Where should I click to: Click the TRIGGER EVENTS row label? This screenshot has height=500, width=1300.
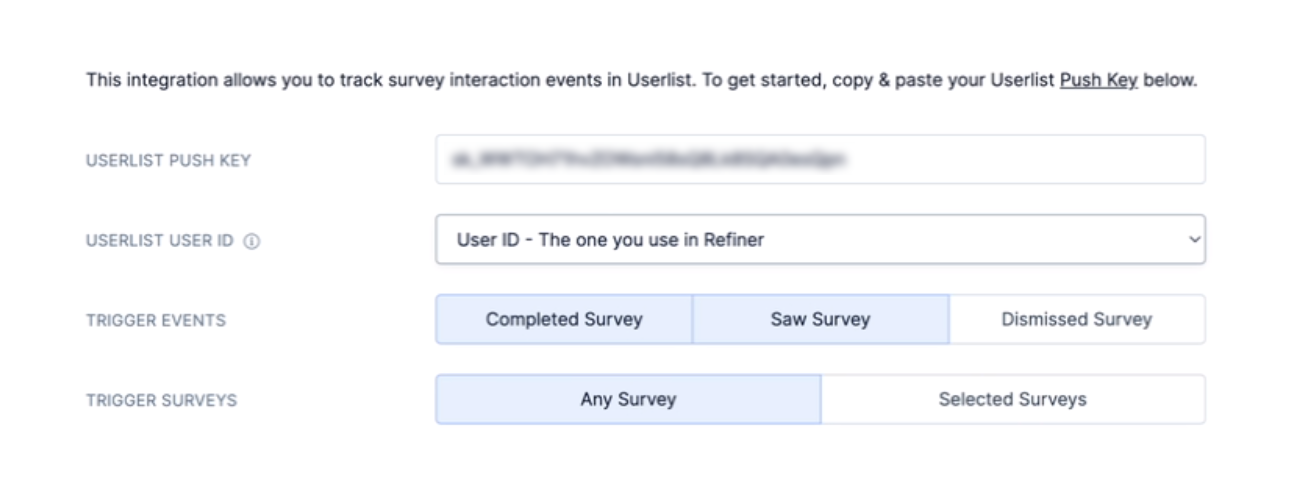pos(156,321)
